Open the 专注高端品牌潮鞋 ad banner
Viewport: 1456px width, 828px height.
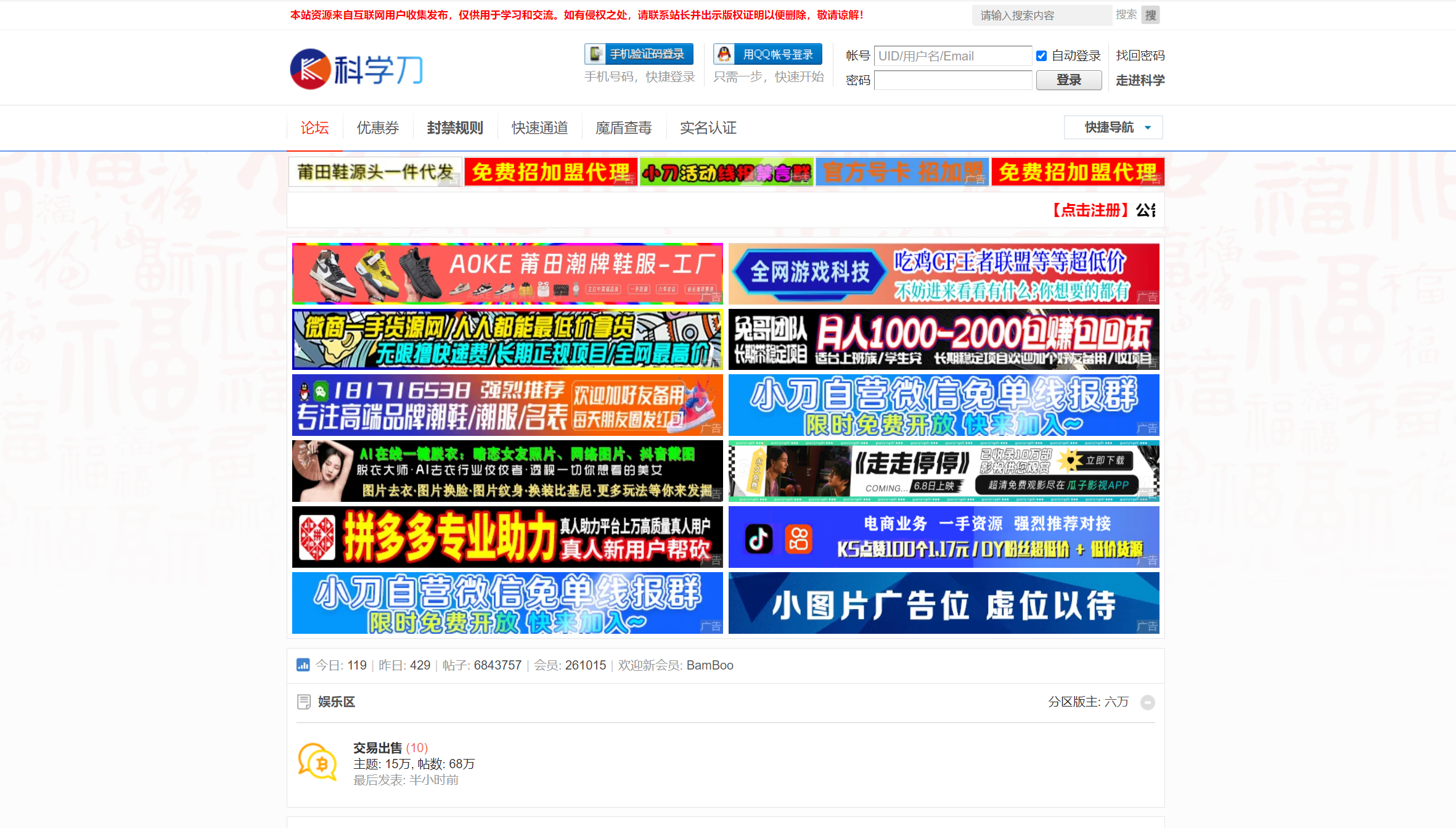pyautogui.click(x=507, y=405)
